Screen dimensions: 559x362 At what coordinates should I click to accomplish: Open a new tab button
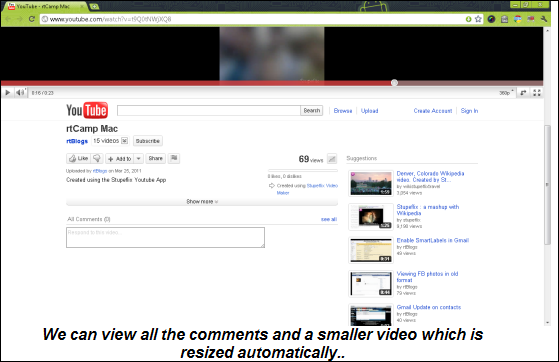click(94, 6)
